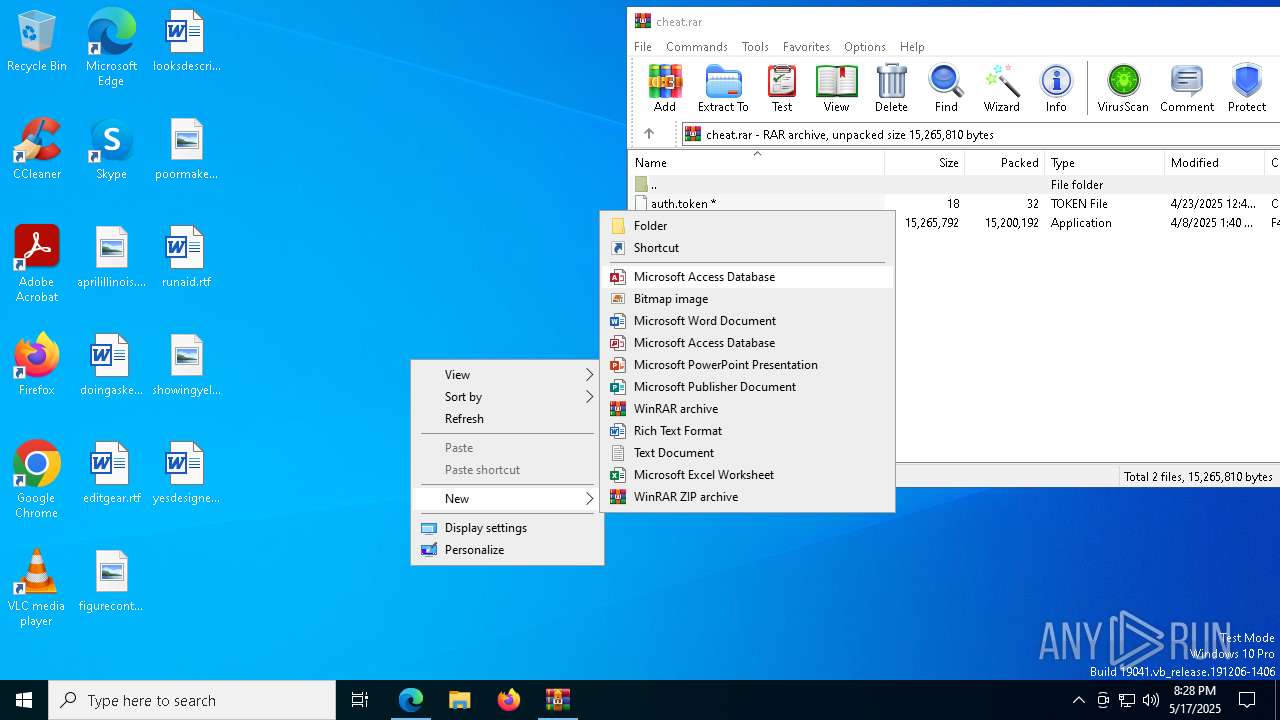
Task: Create a new Microsoft Excel Worksheet
Action: (747, 475)
